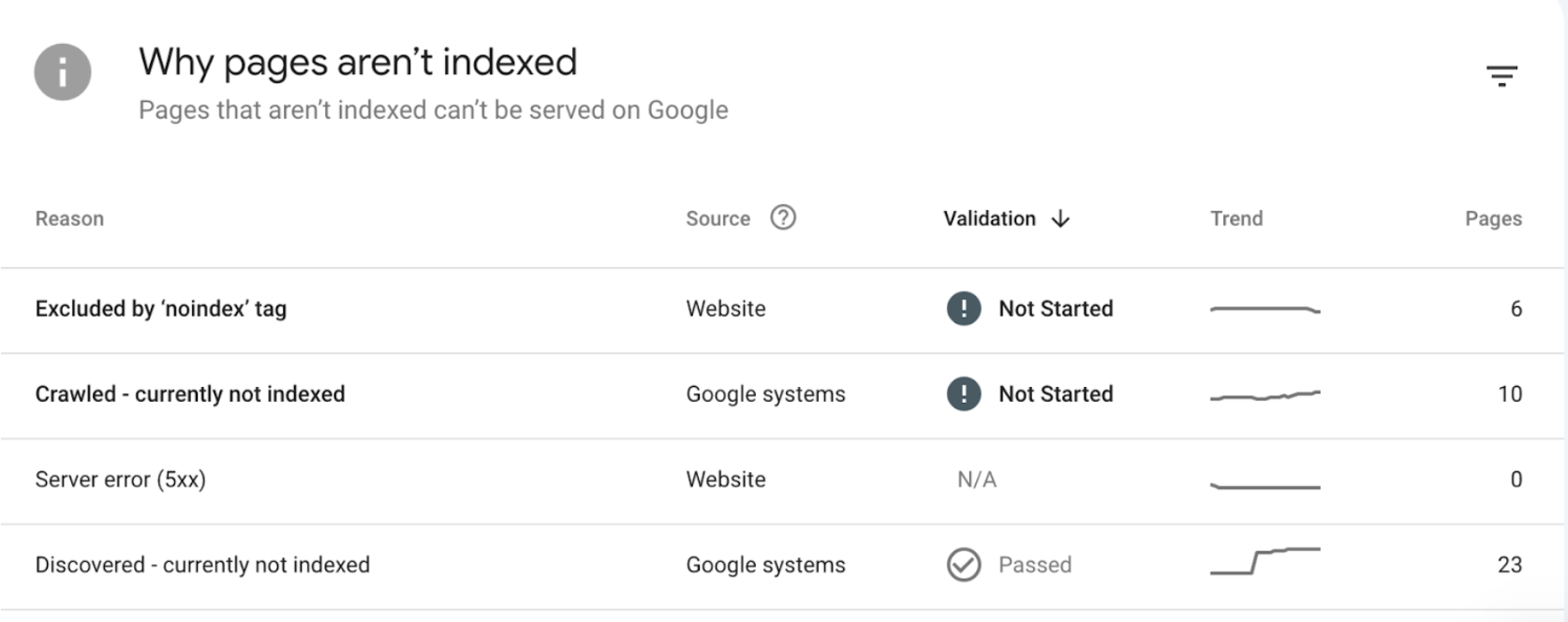Open the 'Server error (5xx)' row
1568x622 pixels.
(x=121, y=480)
